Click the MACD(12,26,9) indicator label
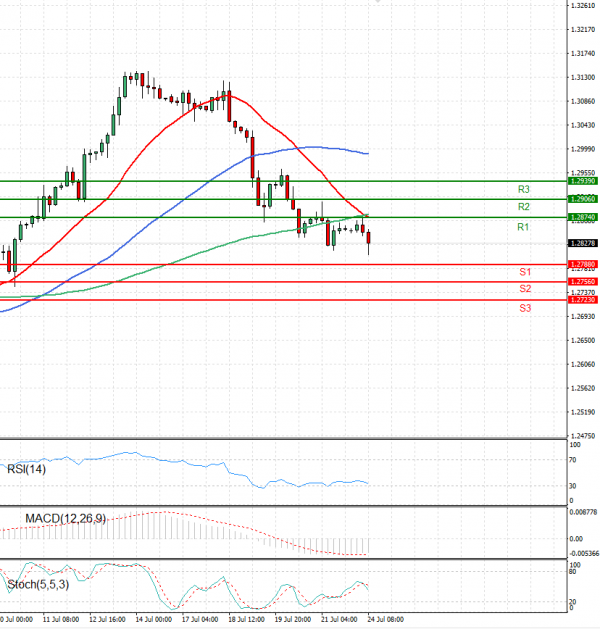The height and width of the screenshot is (629, 600). 65,519
